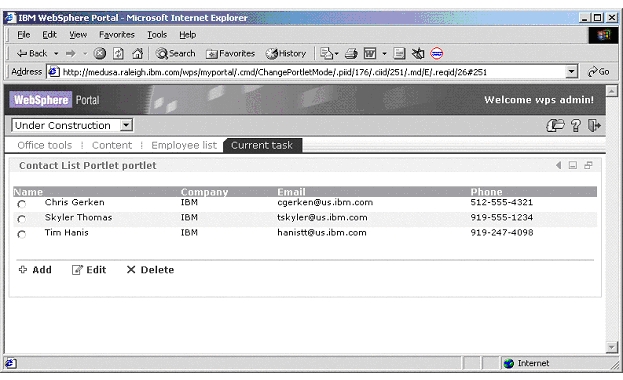
Task: Open the History toolbar button
Action: tap(286, 53)
